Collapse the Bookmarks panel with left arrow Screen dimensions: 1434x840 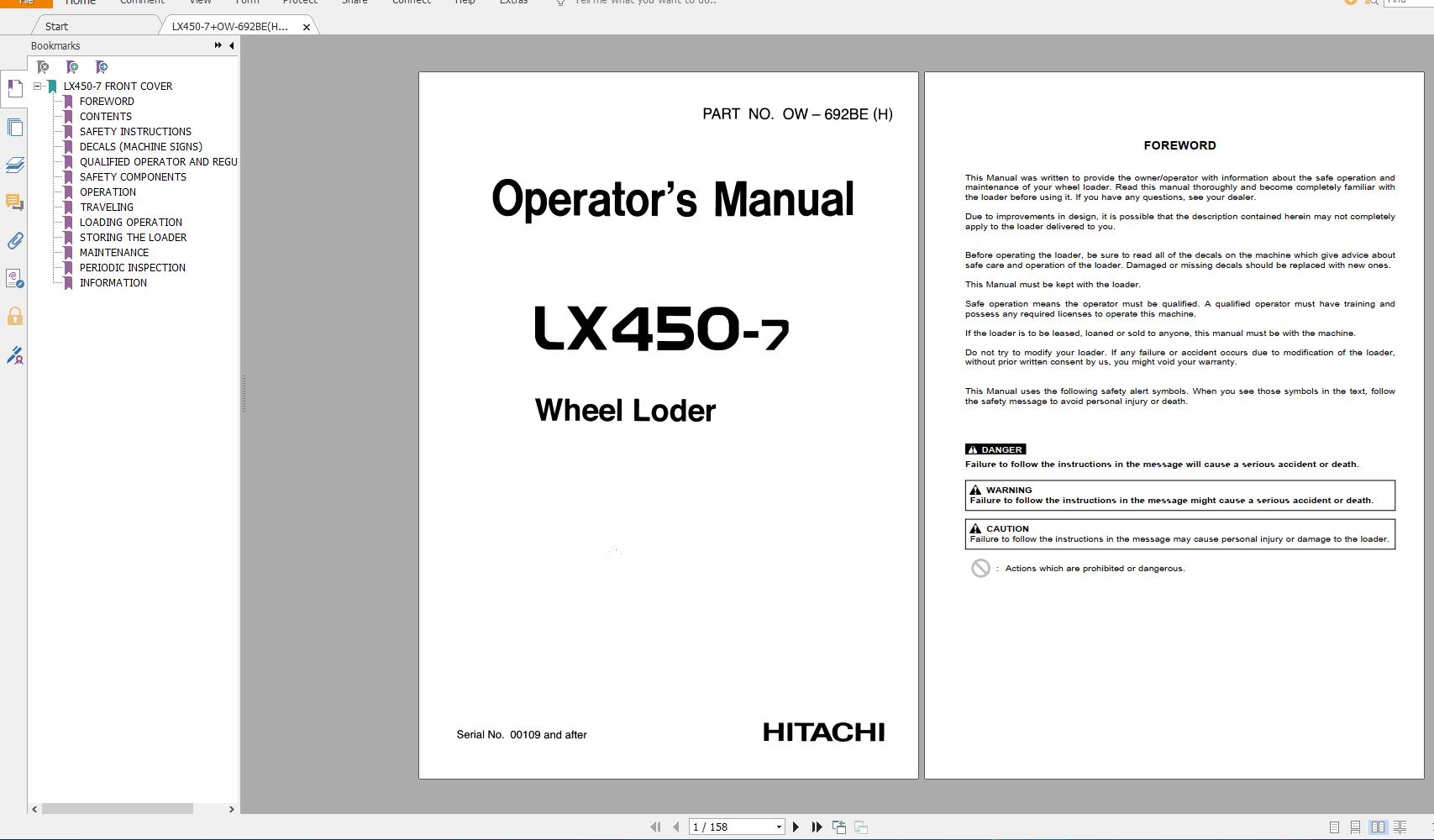pyautogui.click(x=232, y=45)
